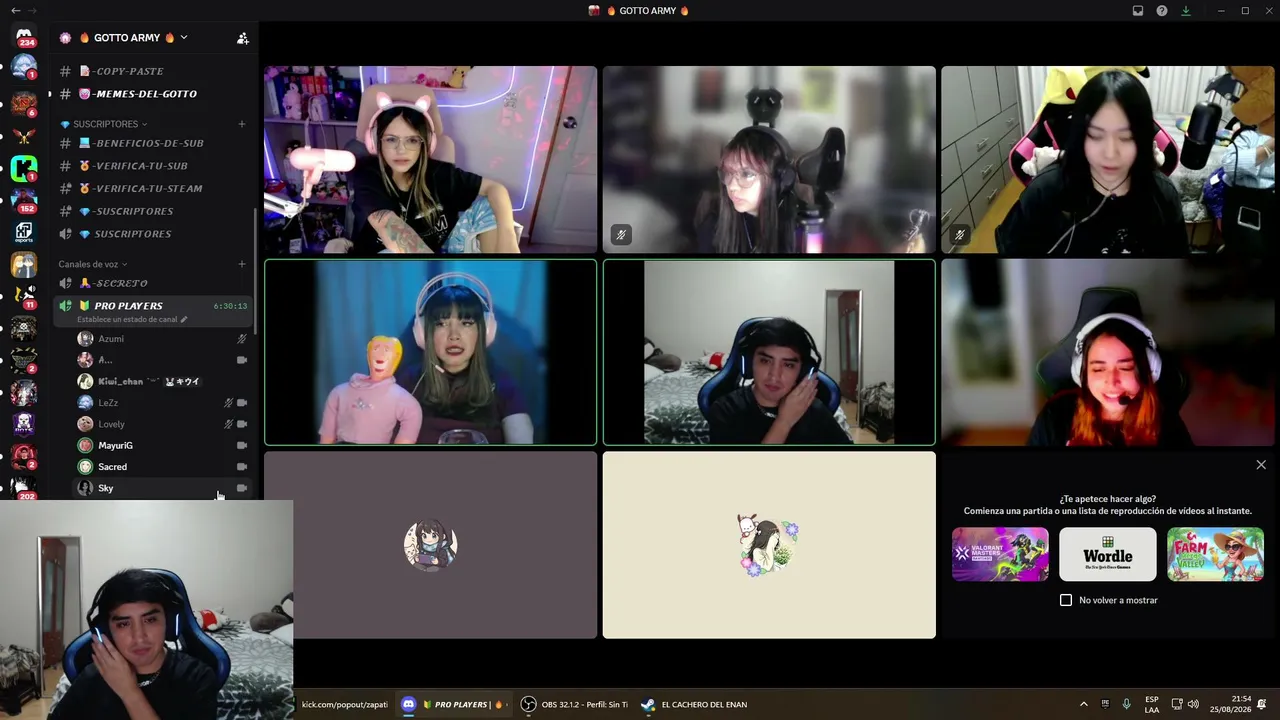
Task: Collapse the Canales de voz category
Action: [93, 264]
